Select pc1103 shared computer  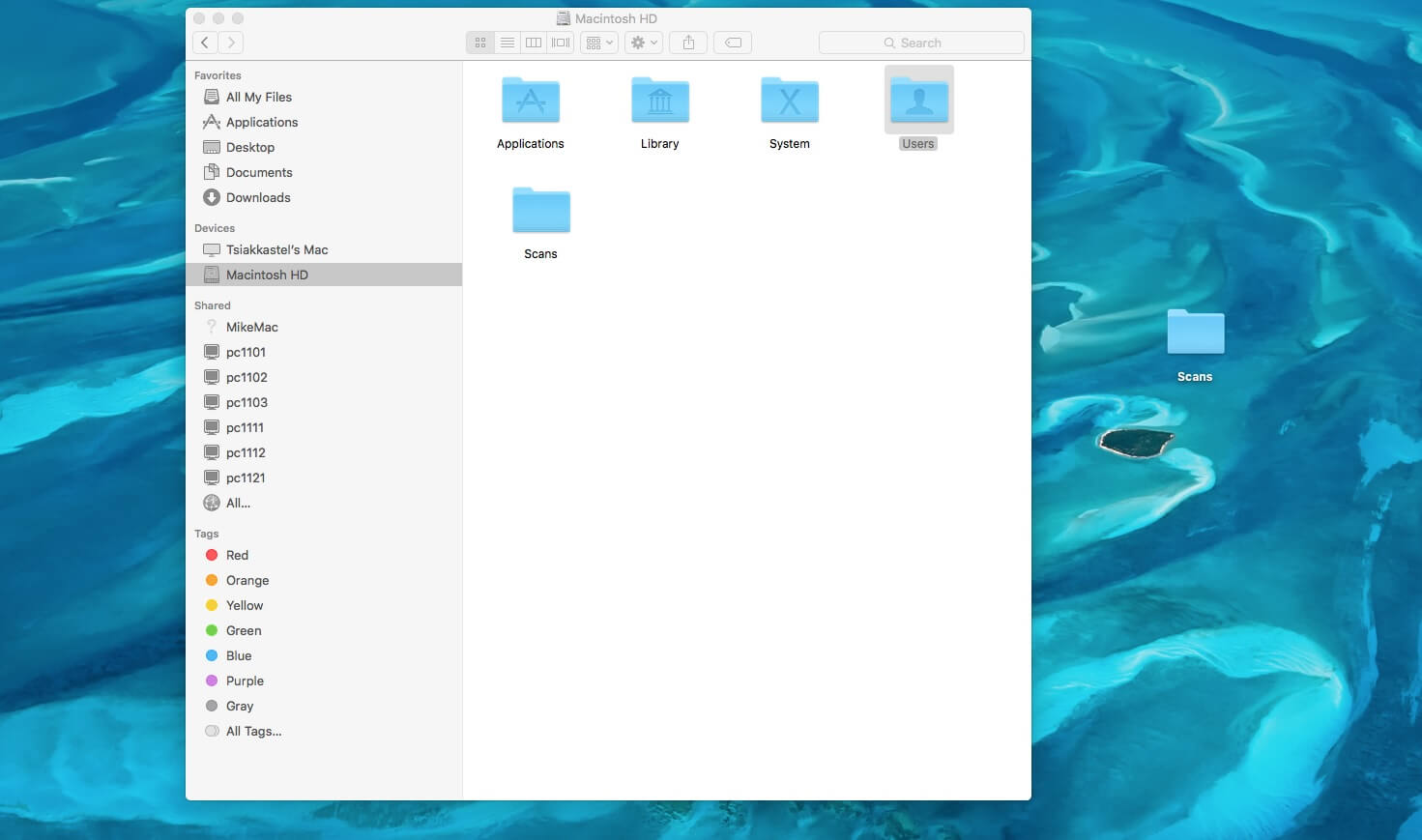point(247,402)
